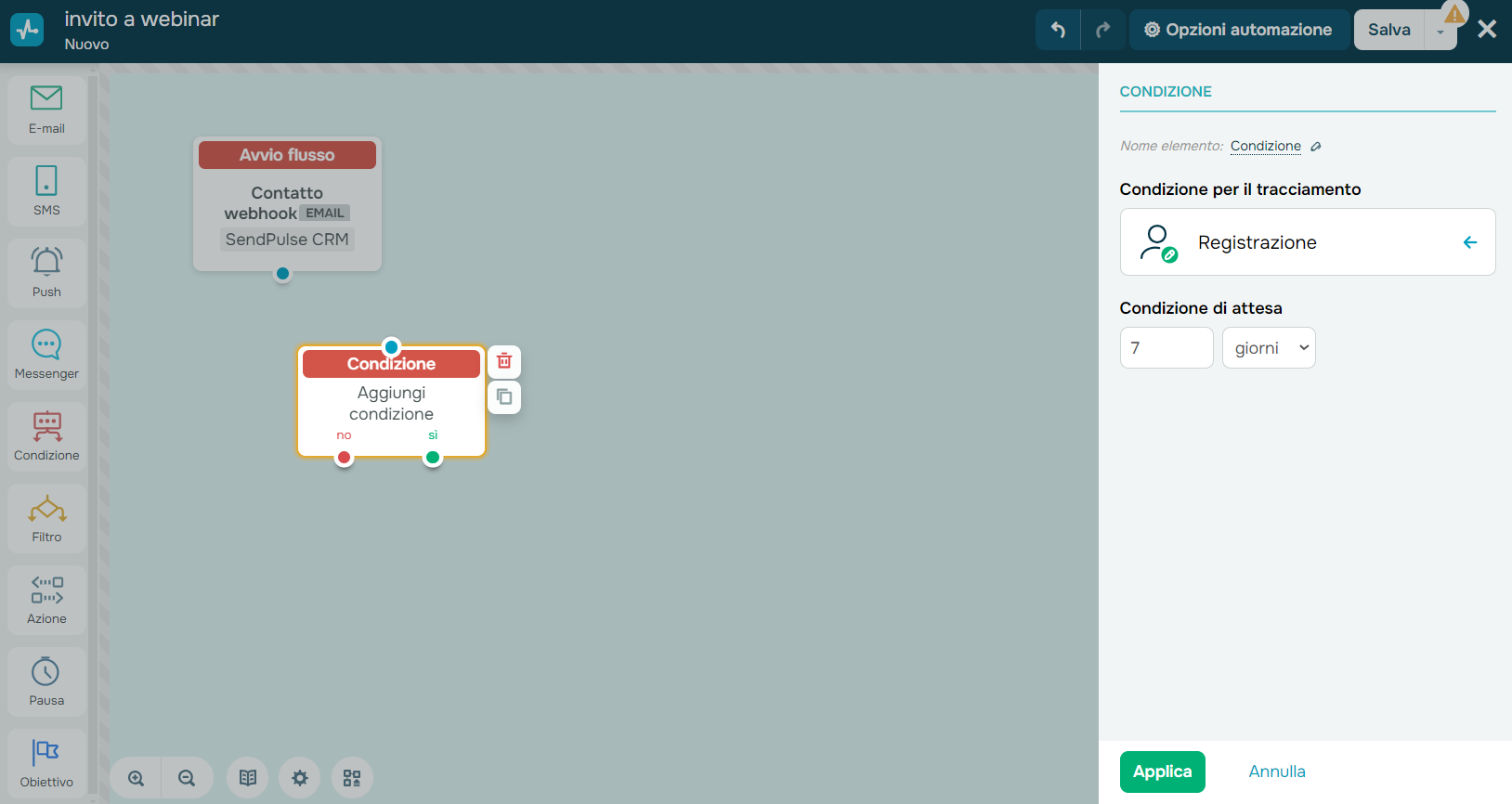
Task: Click the wait value field showing 7
Action: click(x=1167, y=348)
